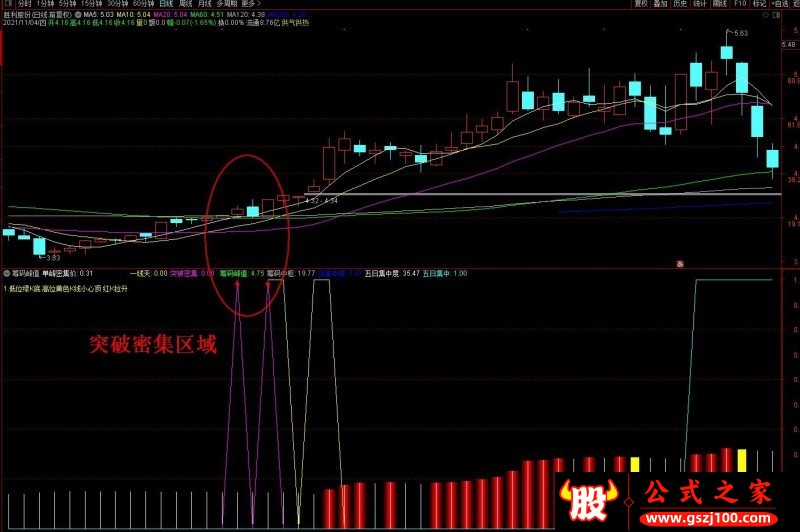Screen dimensions: 800x532
Task: Click the small red marker below the candles
Action: coord(679,264)
